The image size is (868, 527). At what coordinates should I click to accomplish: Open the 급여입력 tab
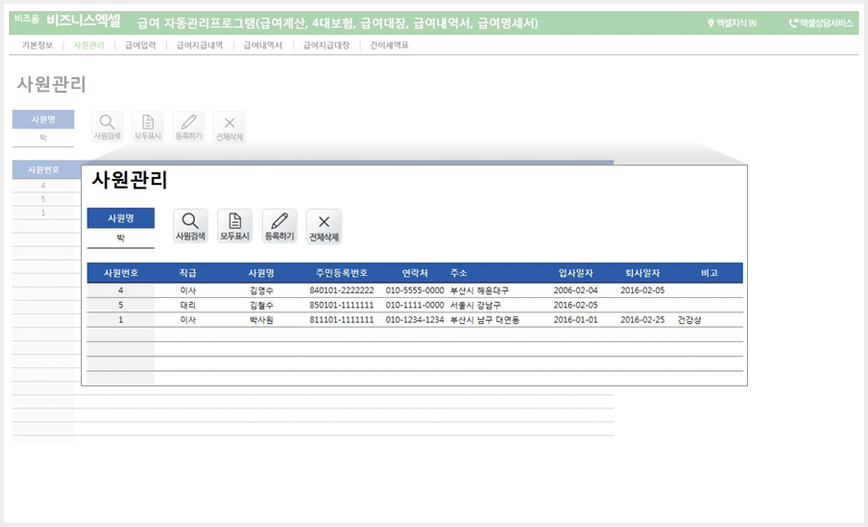click(x=140, y=45)
